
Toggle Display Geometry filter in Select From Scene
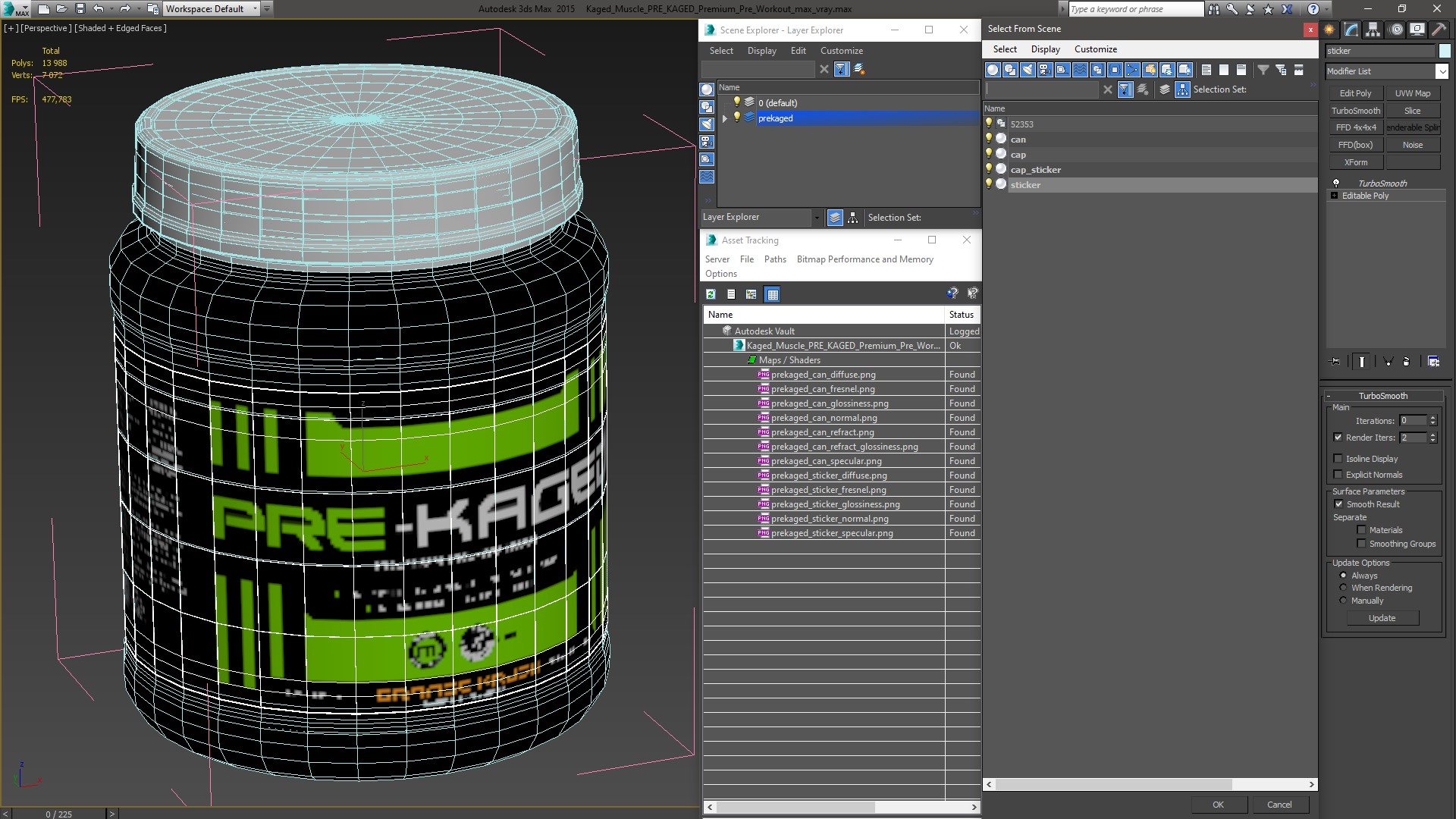click(x=992, y=70)
